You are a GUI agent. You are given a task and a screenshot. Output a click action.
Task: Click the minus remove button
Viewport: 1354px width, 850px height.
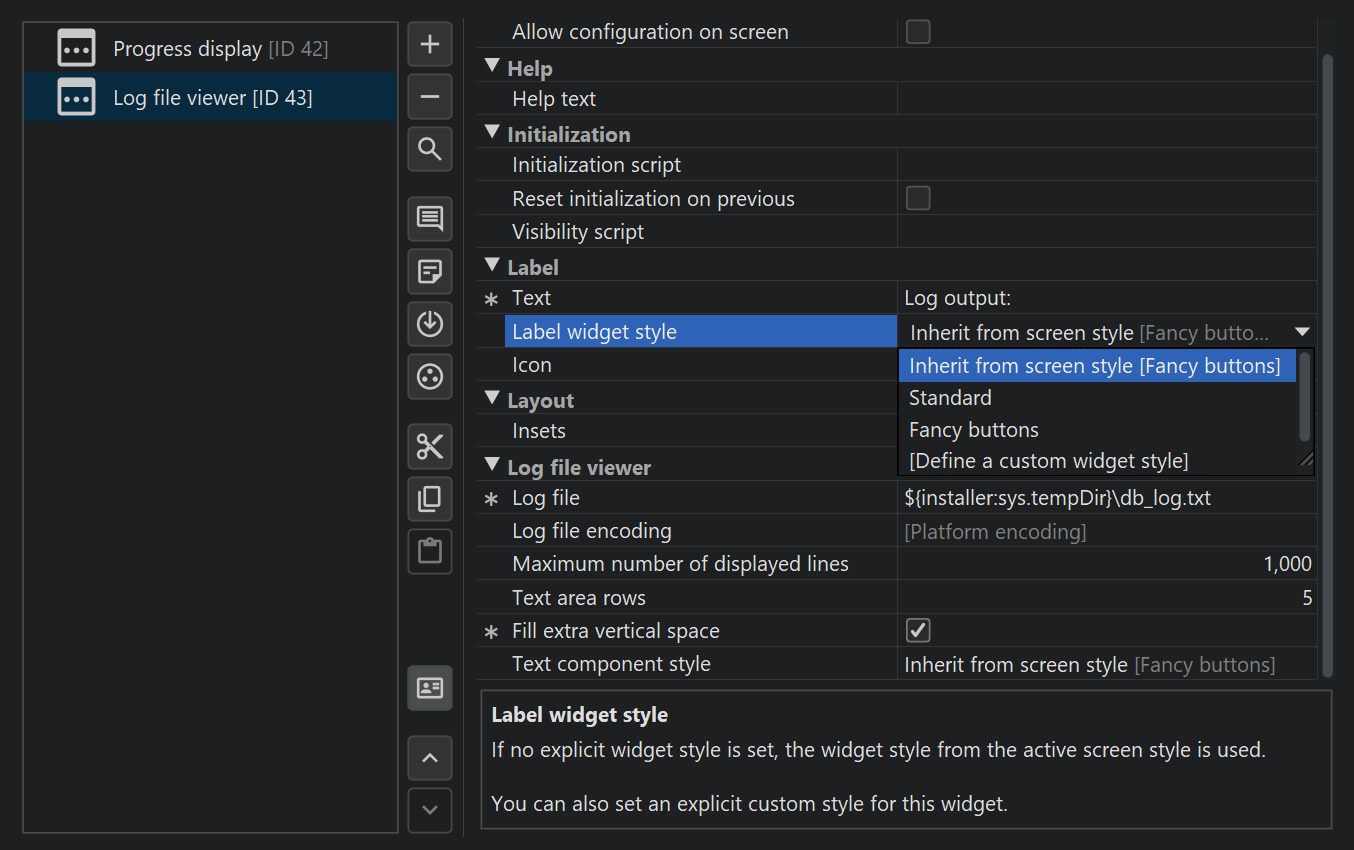(x=430, y=97)
